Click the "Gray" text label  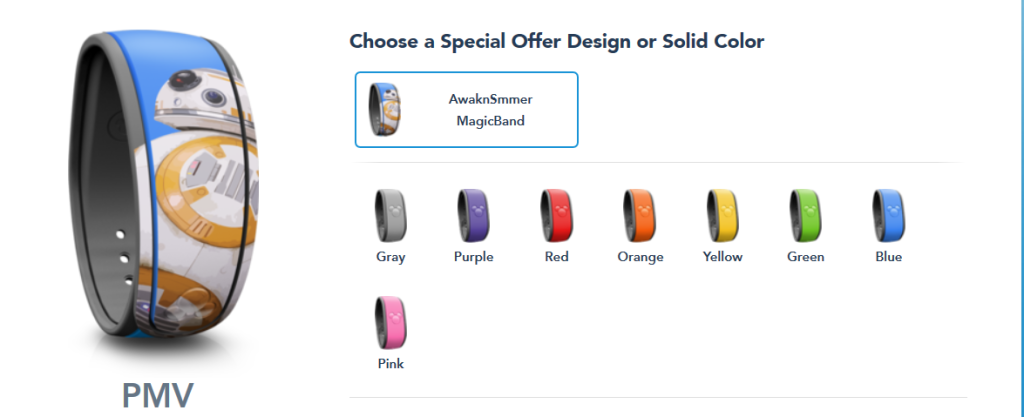[391, 256]
